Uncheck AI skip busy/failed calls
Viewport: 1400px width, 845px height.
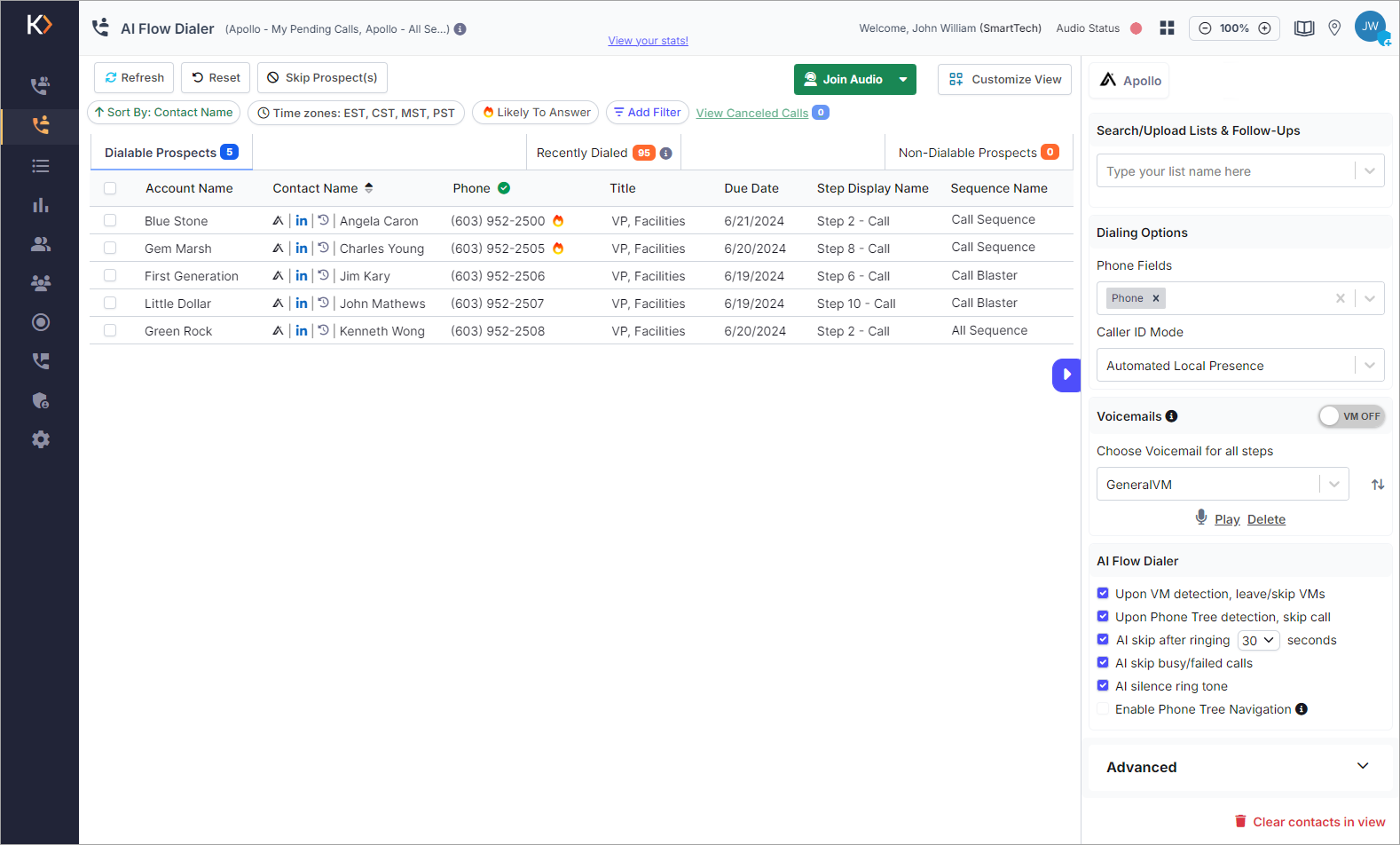[x=1103, y=663]
